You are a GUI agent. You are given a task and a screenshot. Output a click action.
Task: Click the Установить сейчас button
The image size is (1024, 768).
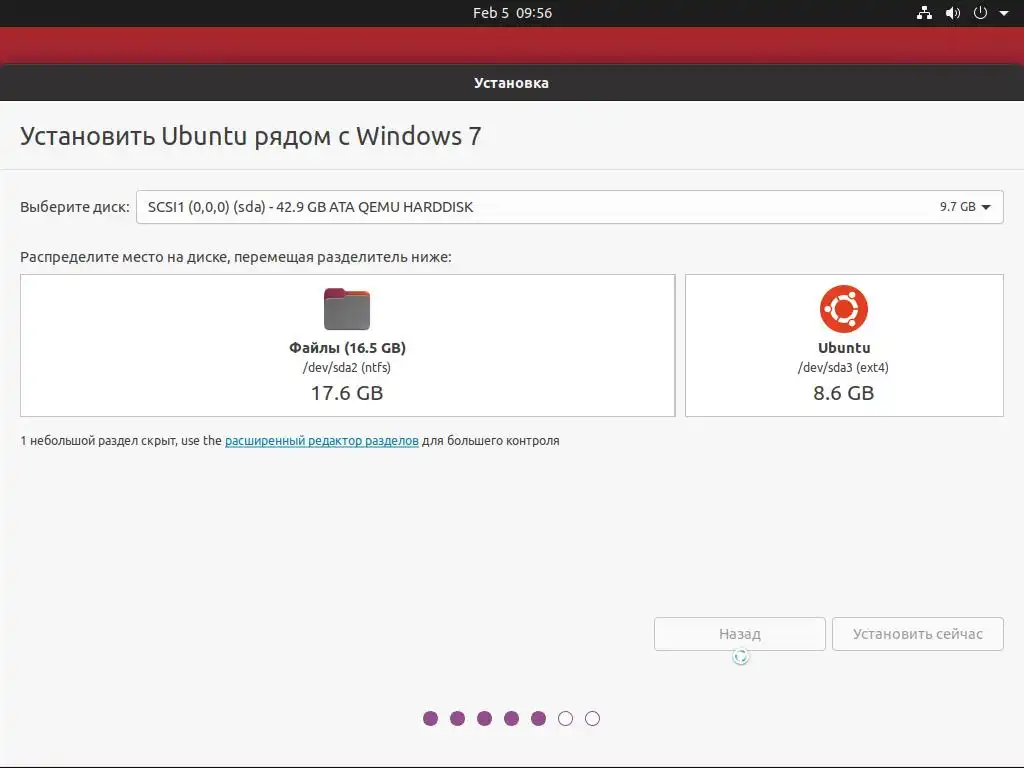tap(918, 634)
